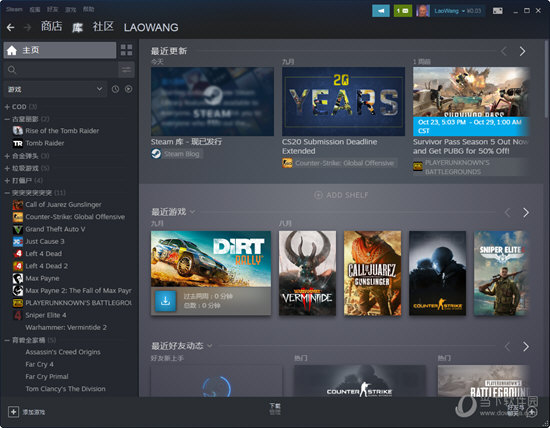Open friend activity shelf dropdown chevron
Screen dimensions: 550x428
(x=209, y=346)
